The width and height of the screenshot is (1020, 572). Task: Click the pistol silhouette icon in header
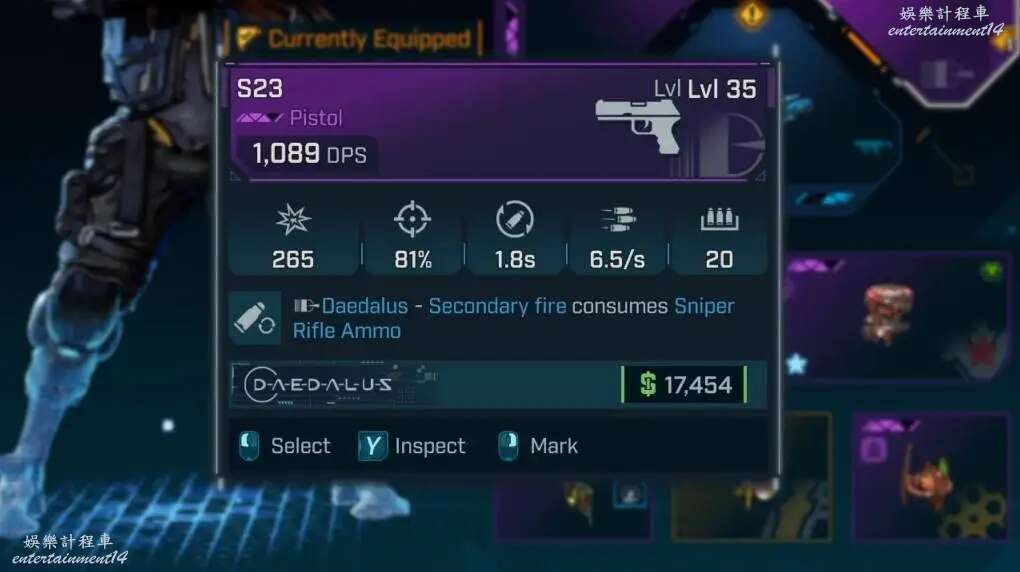pos(638,126)
